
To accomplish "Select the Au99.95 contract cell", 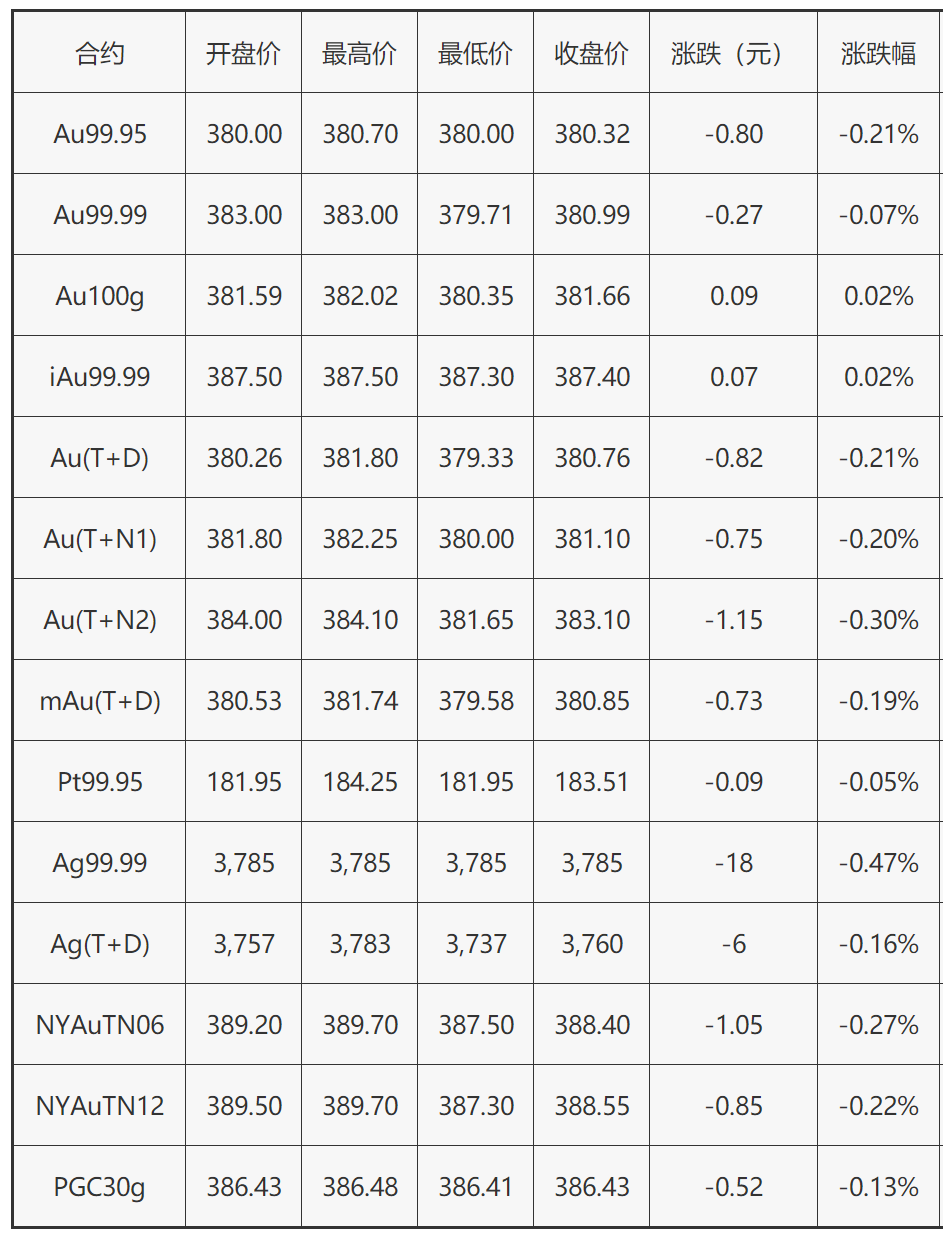I will (100, 134).
